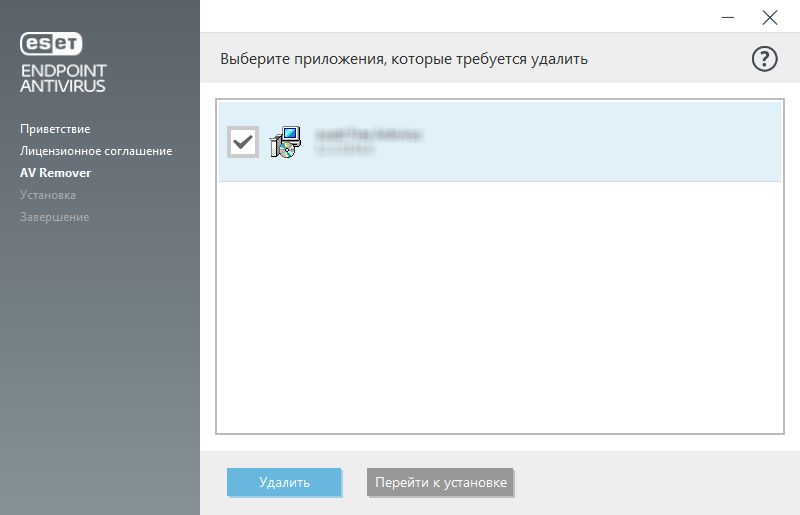Screen dimensions: 800x515
Task: Click the installer icon of the listed application
Action: (285, 142)
